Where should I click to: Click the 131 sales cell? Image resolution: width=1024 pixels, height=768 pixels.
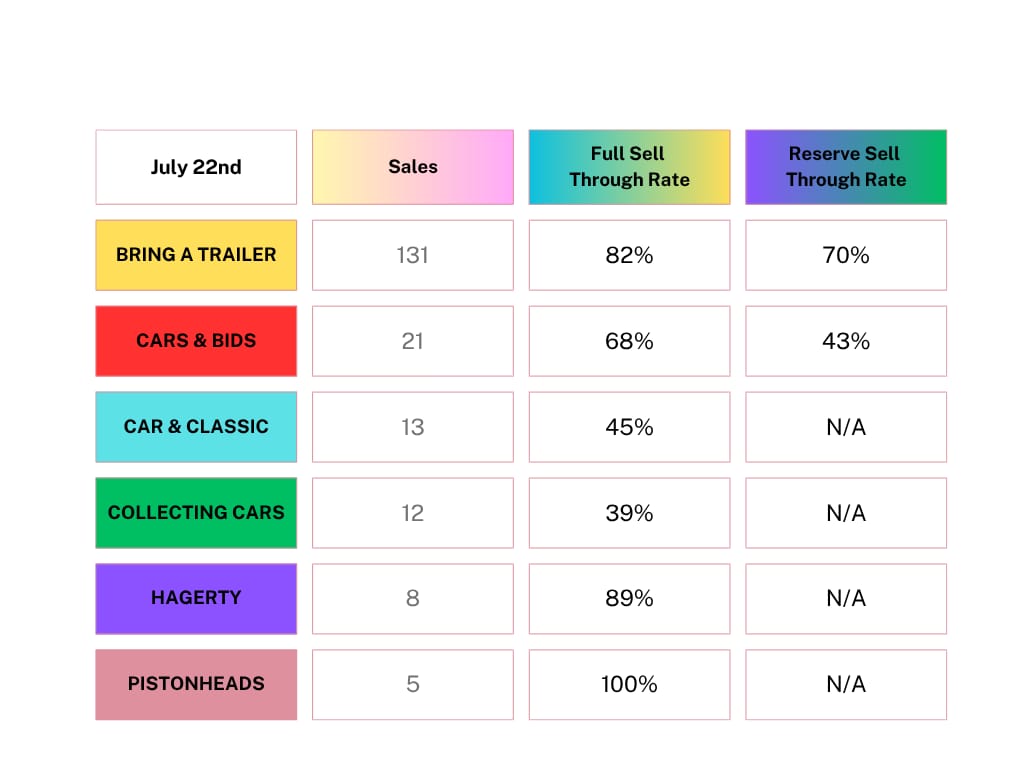[413, 255]
